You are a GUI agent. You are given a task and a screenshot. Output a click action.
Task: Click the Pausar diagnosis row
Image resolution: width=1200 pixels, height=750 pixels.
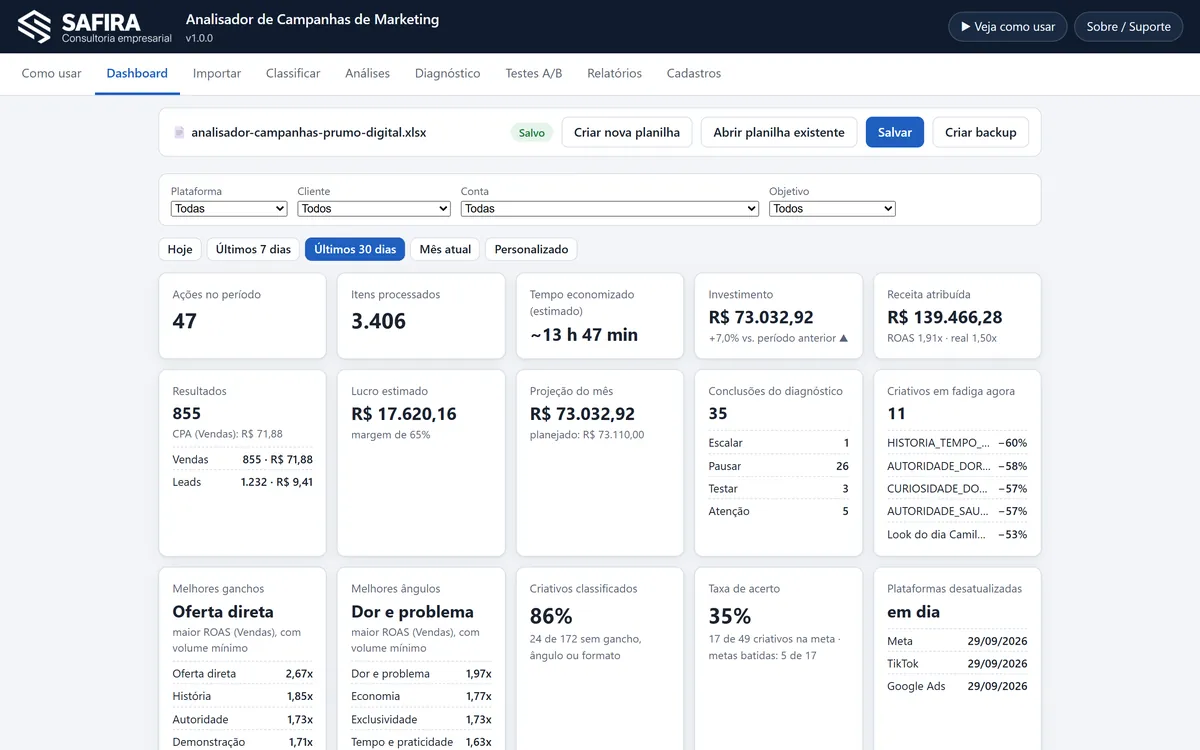coord(779,466)
